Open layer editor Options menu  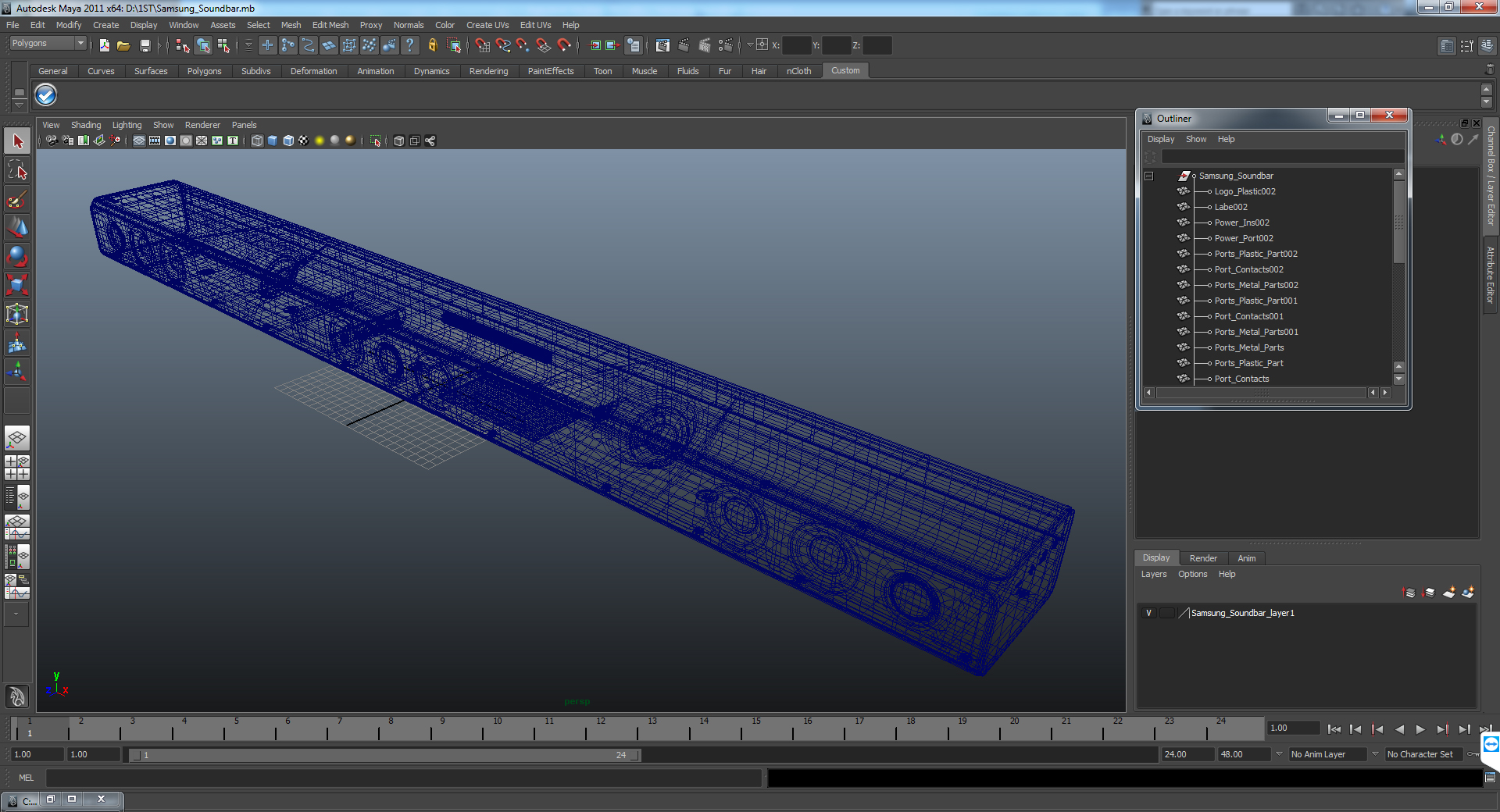(x=1192, y=574)
